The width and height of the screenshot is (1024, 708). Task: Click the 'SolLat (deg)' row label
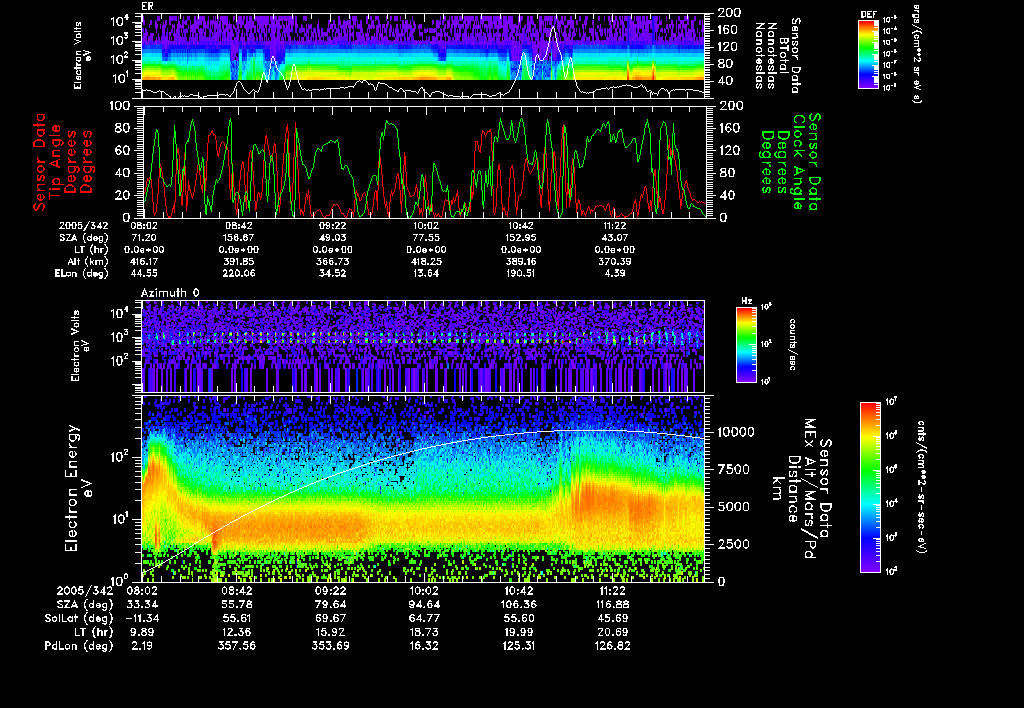(x=80, y=619)
